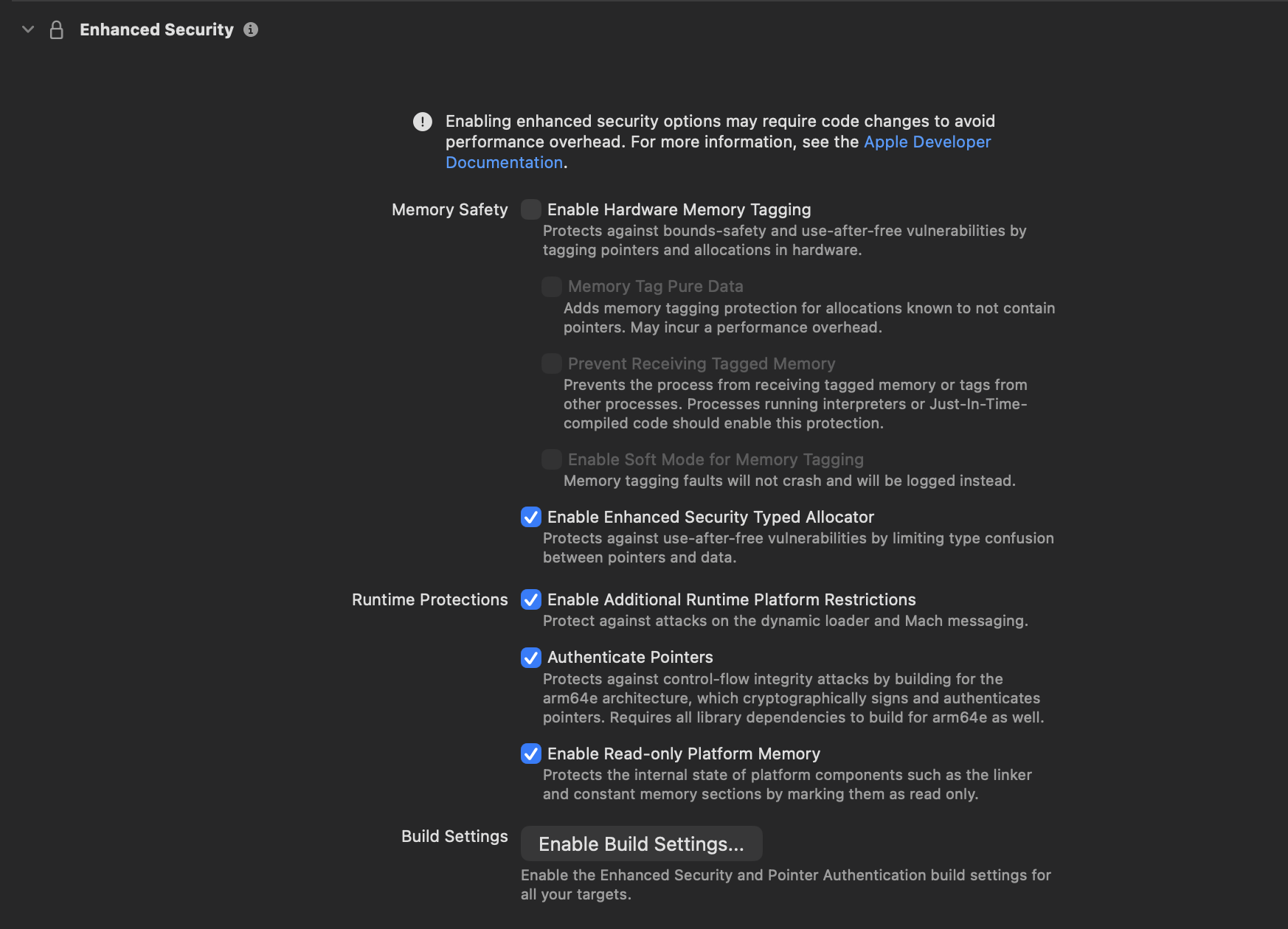Enable the Hardware Memory Tagging checkbox
Image resolution: width=1288 pixels, height=929 pixels.
pos(531,209)
